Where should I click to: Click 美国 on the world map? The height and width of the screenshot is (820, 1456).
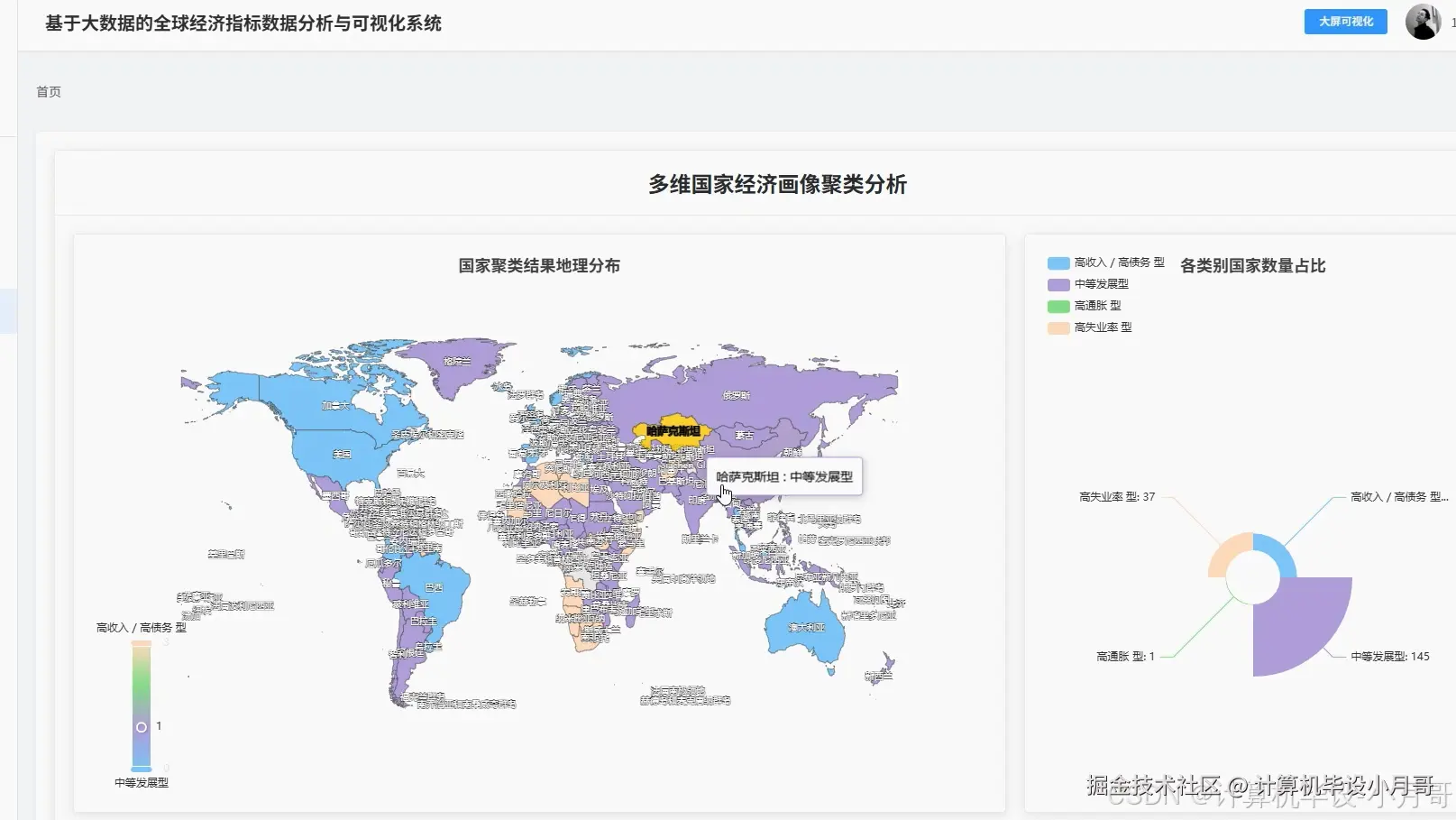342,455
